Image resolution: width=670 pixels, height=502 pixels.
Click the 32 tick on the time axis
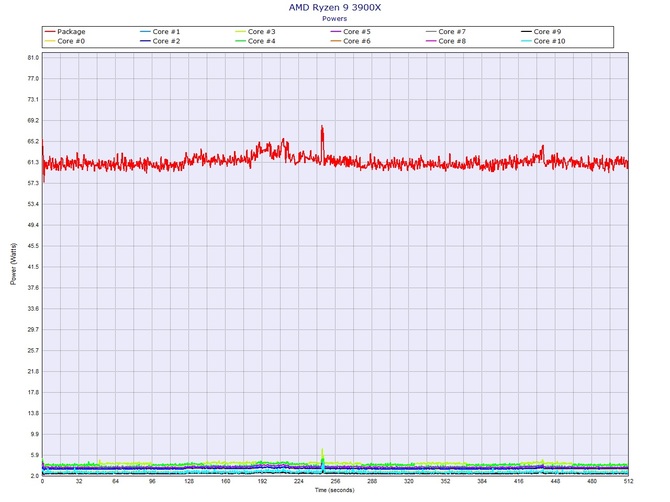[79, 481]
